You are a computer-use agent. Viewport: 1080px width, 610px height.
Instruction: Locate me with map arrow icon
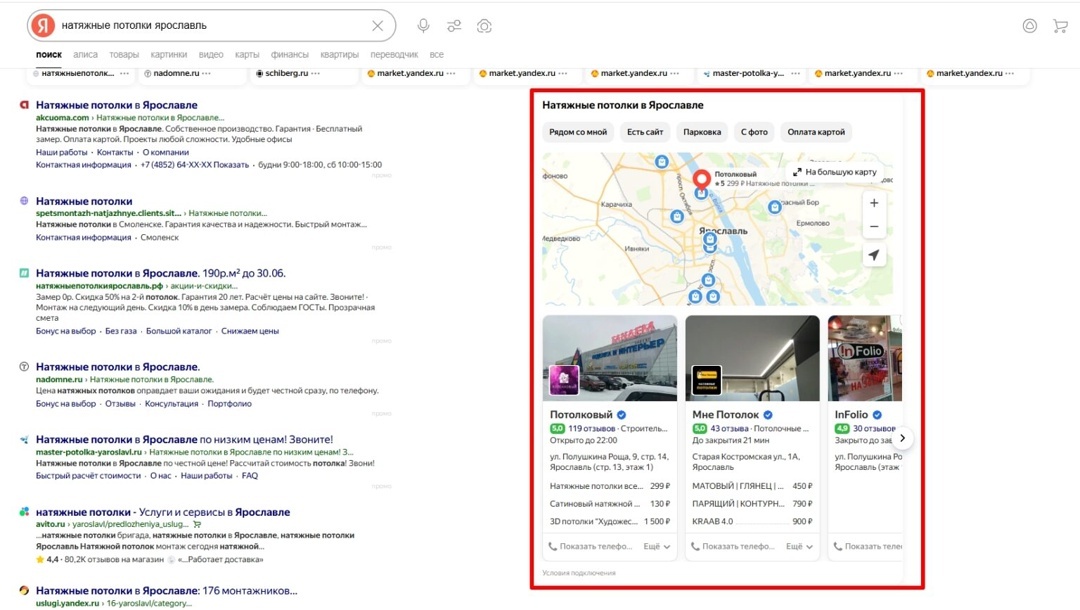click(x=873, y=255)
